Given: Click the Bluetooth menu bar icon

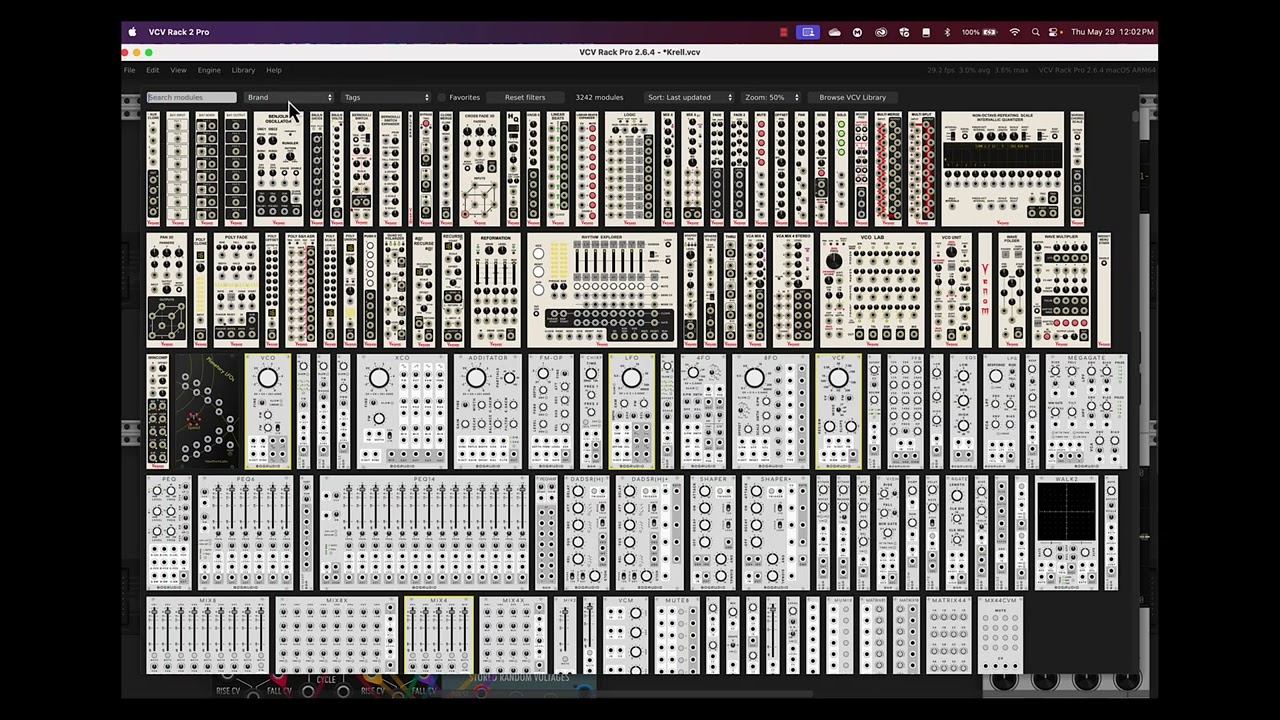Looking at the screenshot, I should click(x=947, y=32).
